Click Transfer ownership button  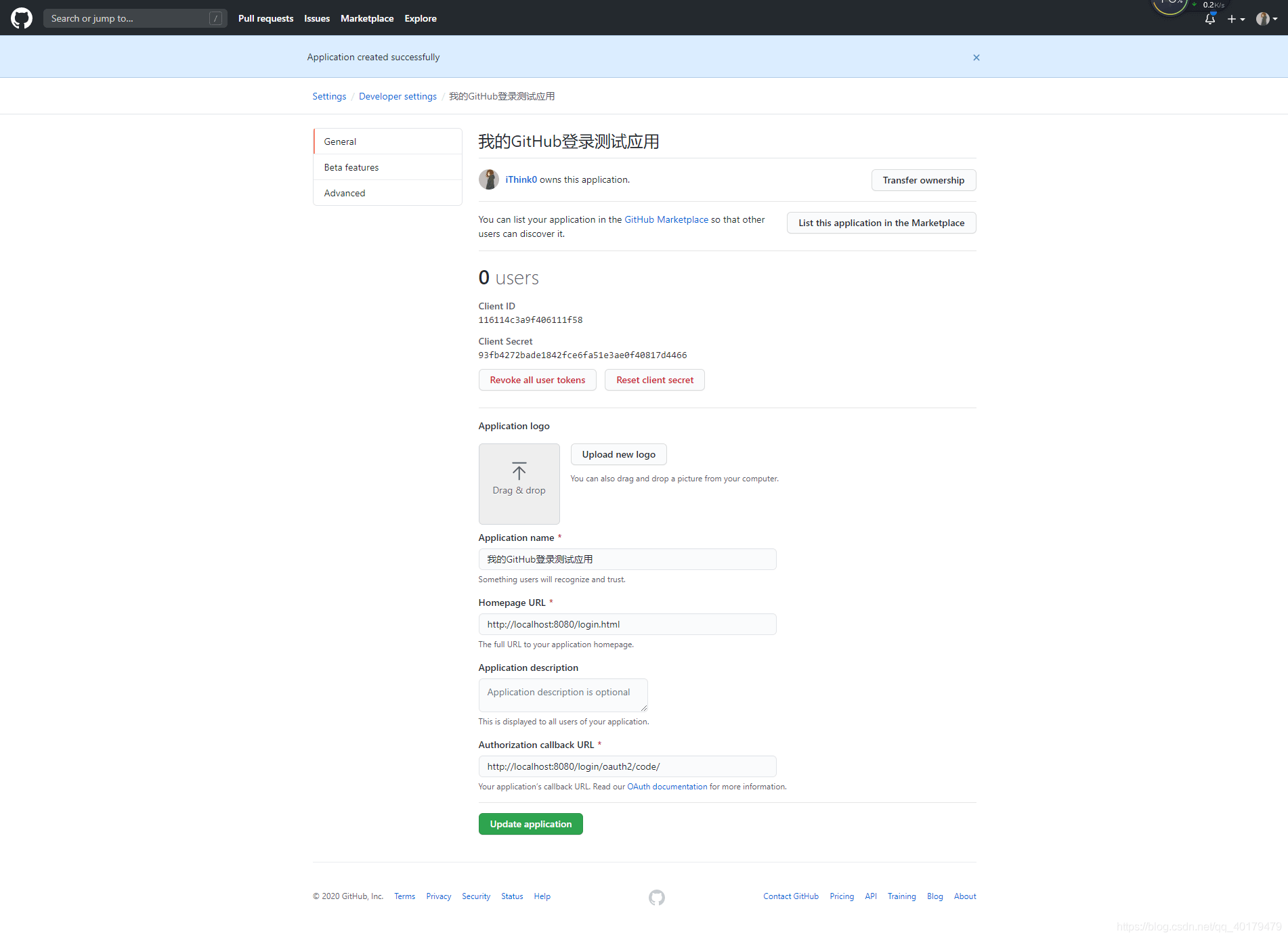click(x=924, y=180)
